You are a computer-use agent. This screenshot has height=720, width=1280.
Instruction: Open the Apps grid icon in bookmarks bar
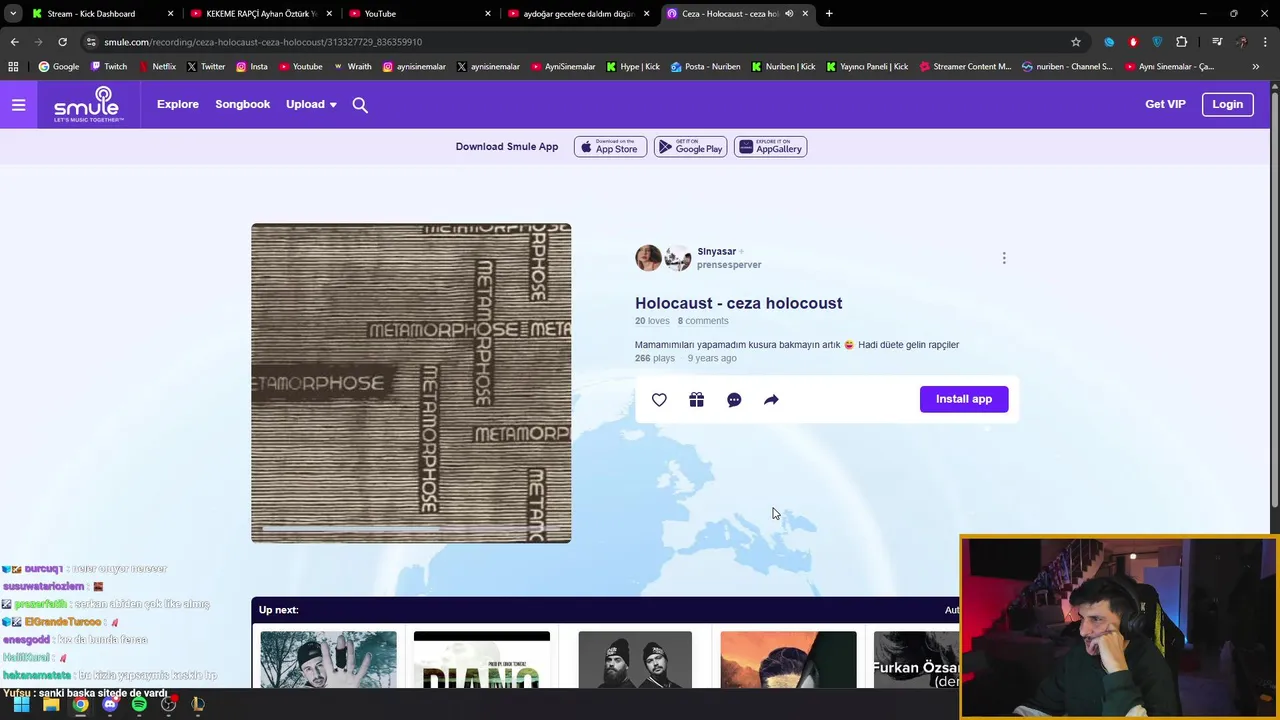(13, 67)
